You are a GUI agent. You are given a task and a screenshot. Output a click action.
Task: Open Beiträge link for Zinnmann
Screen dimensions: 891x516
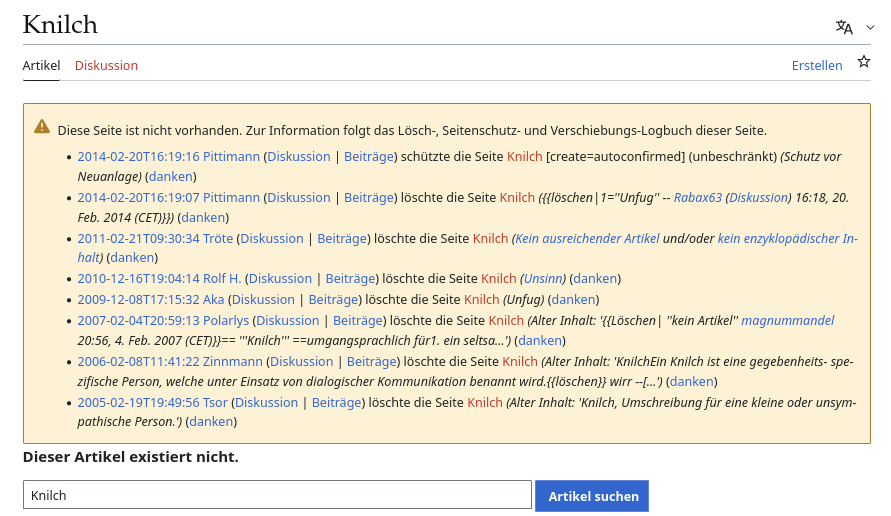[x=372, y=361]
